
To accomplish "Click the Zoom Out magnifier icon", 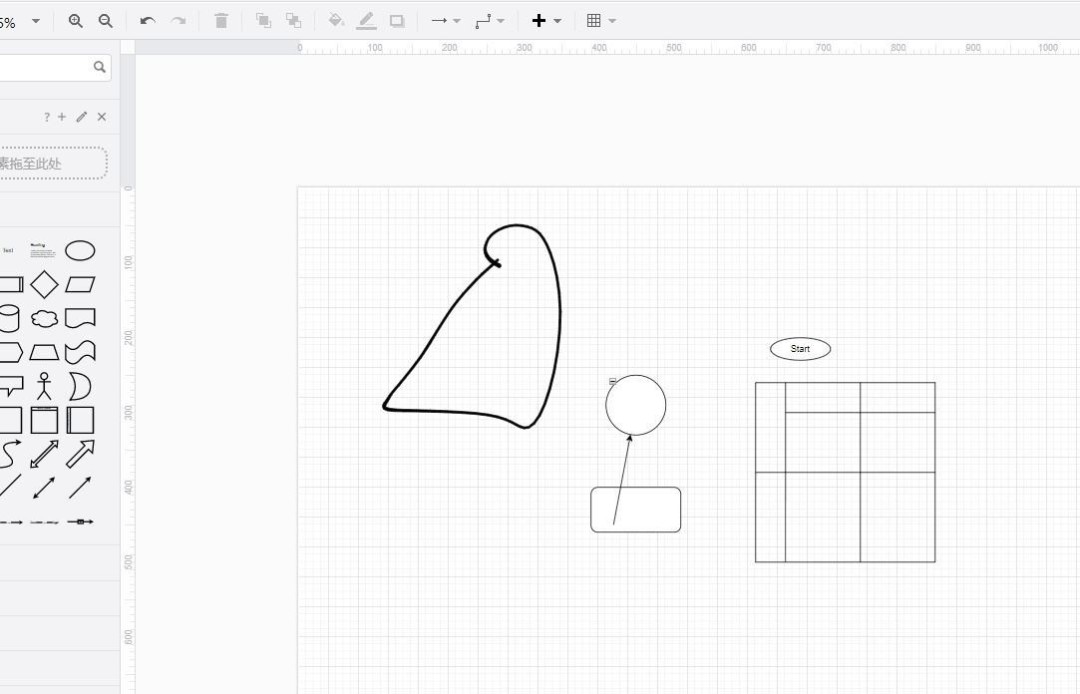I will click(x=105, y=20).
